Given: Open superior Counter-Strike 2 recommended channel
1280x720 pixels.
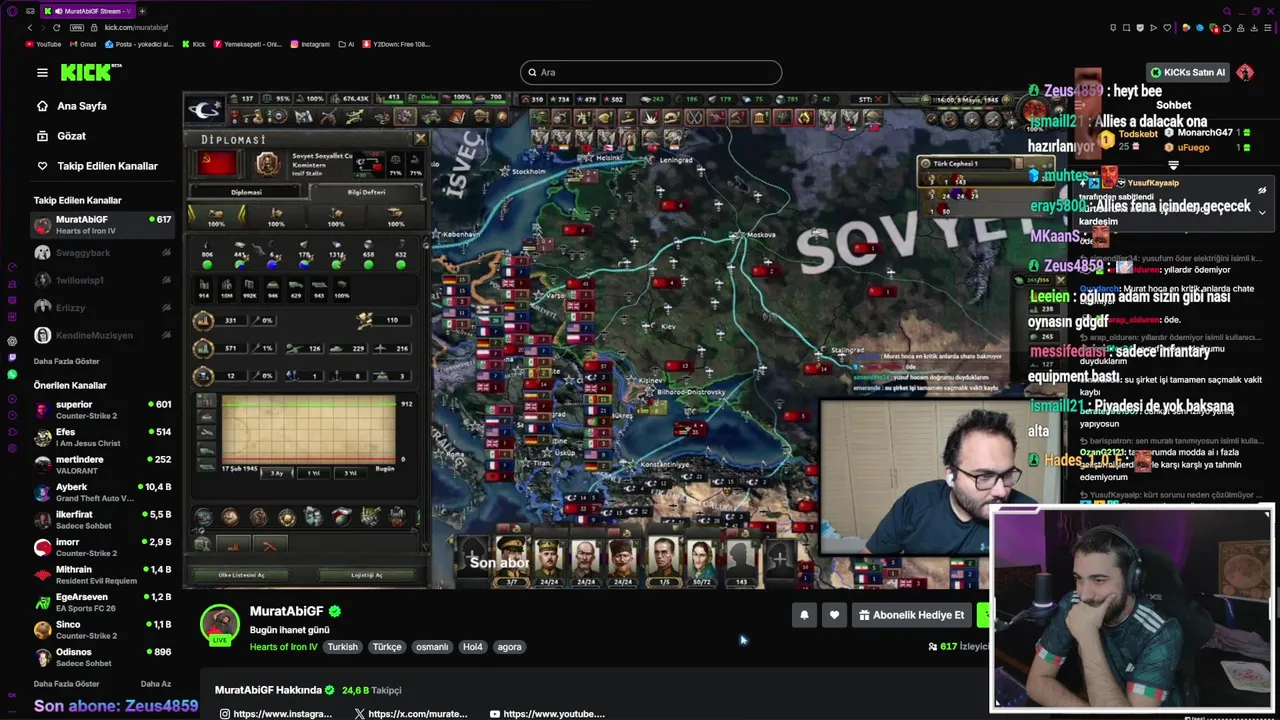Looking at the screenshot, I should pos(103,410).
